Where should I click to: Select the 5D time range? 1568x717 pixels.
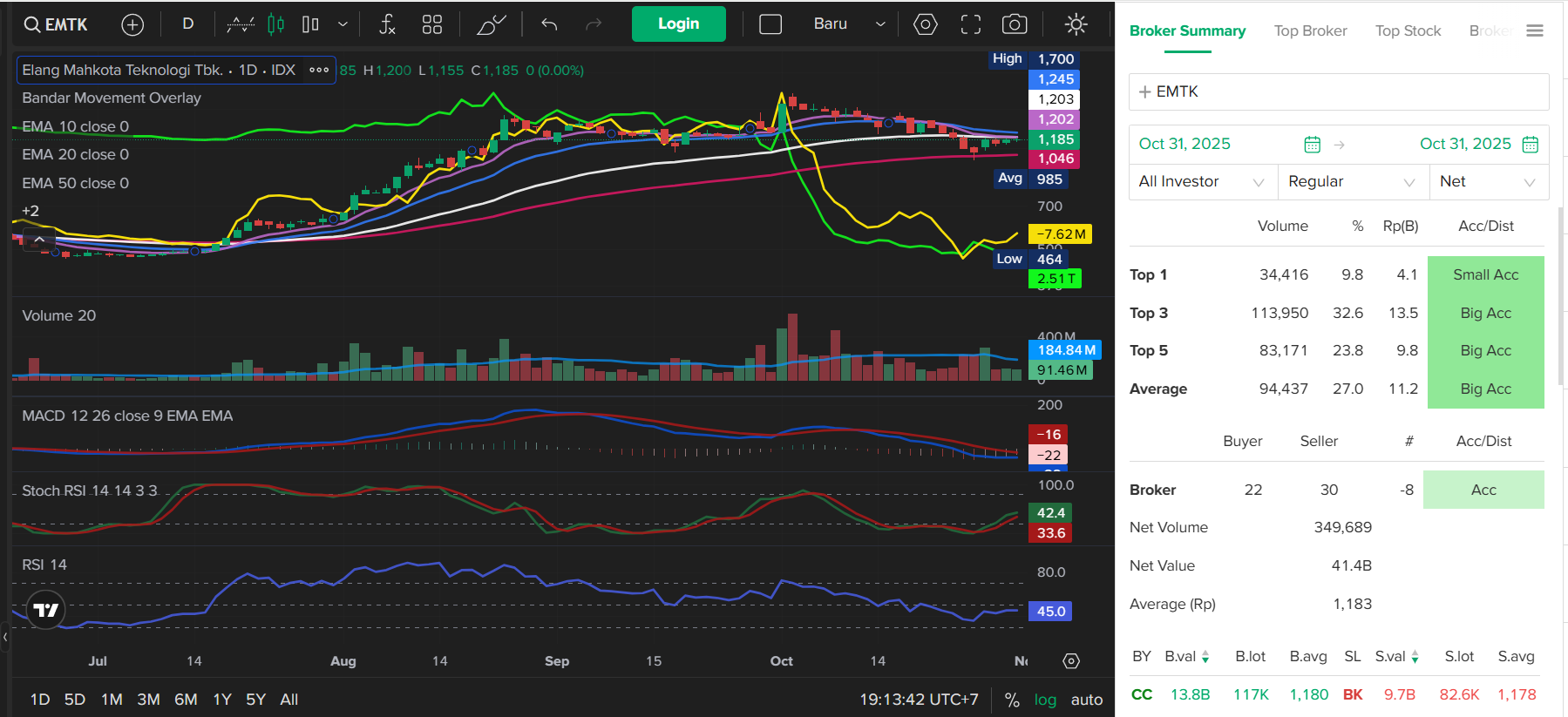click(75, 700)
